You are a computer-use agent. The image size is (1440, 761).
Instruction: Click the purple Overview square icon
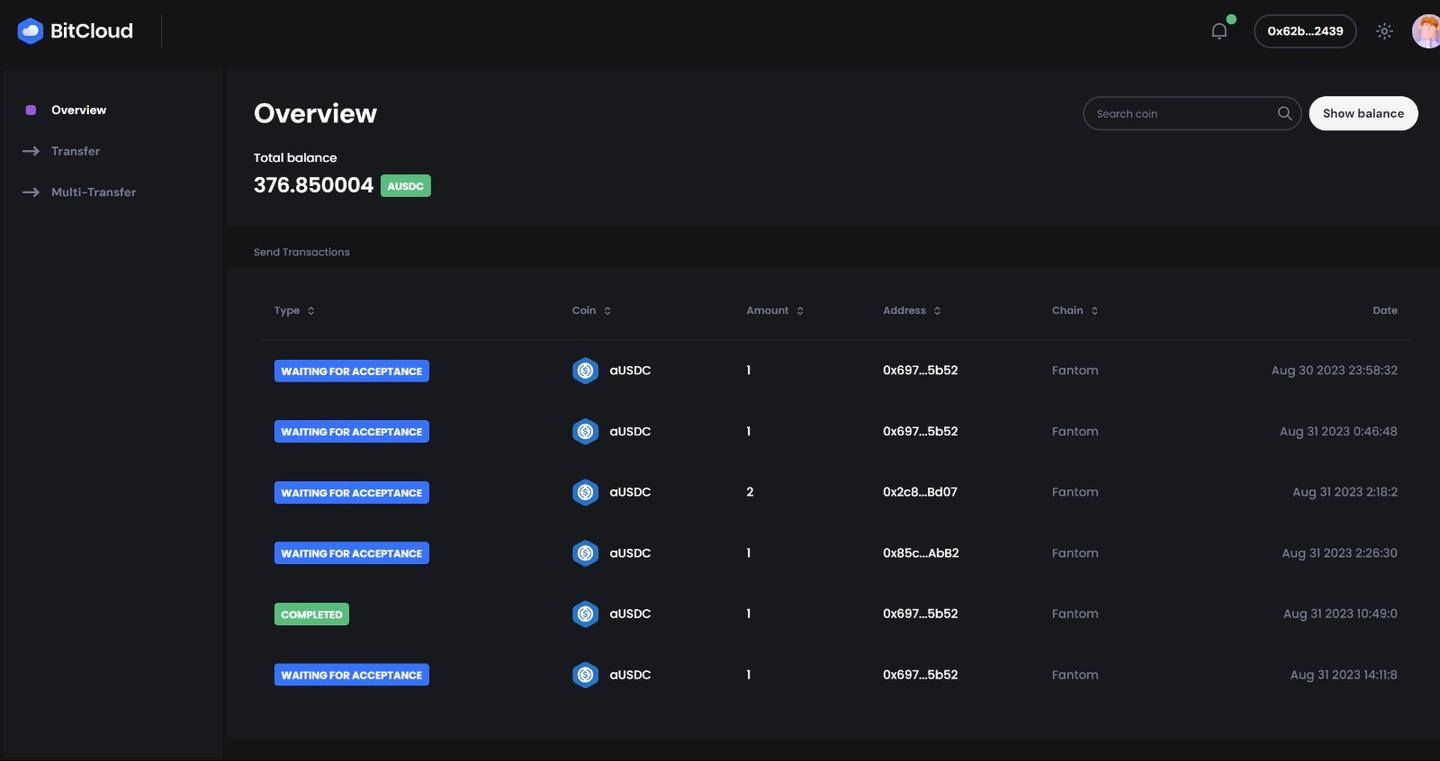[x=31, y=110]
